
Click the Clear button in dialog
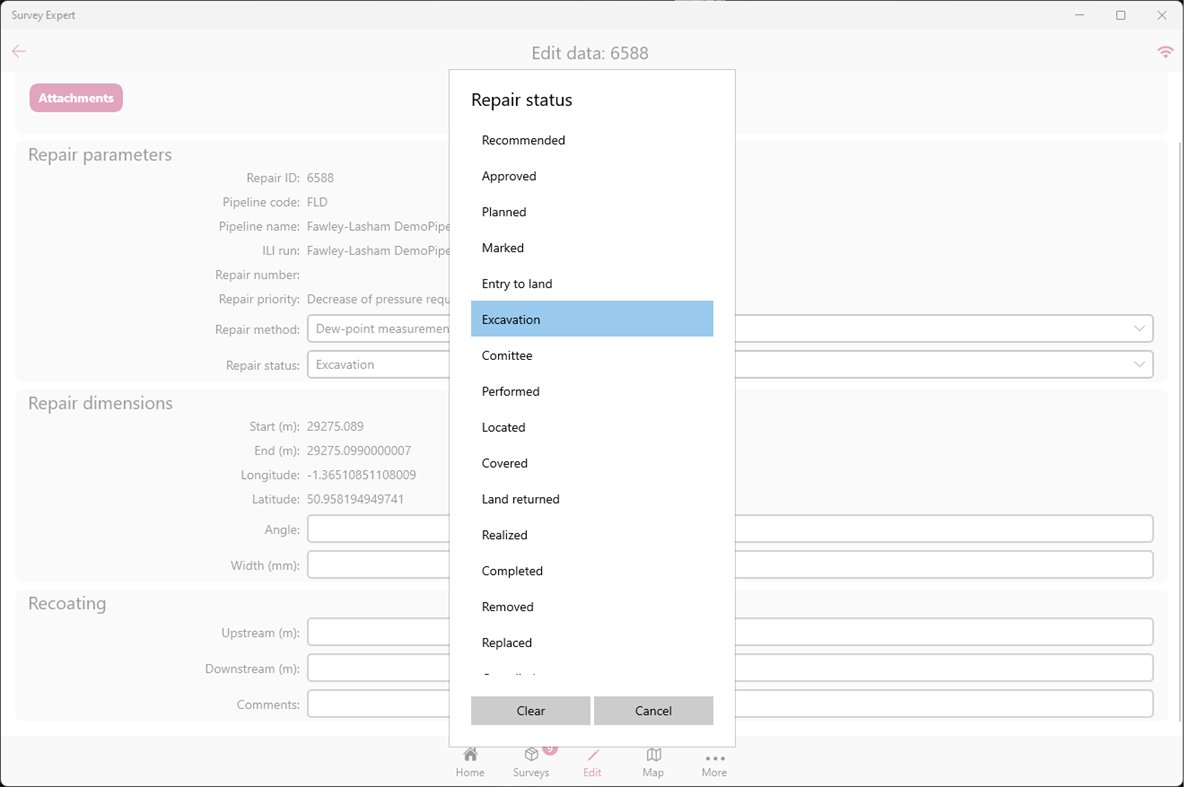tap(531, 711)
